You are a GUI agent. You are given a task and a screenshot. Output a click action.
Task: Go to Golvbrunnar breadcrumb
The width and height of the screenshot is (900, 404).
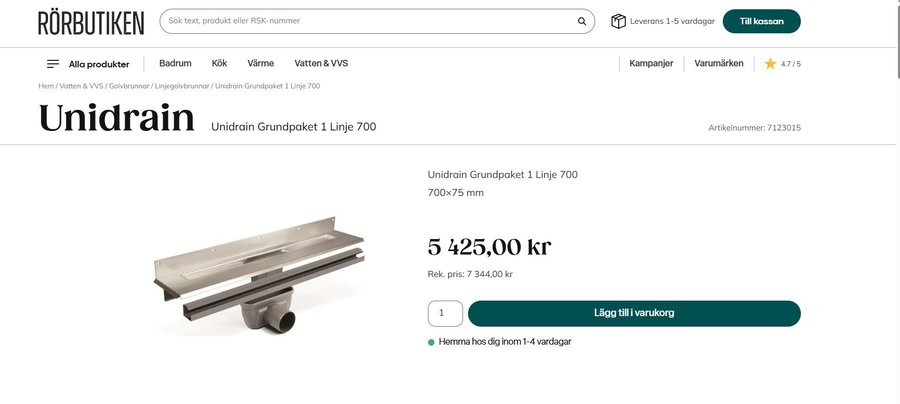(x=129, y=86)
